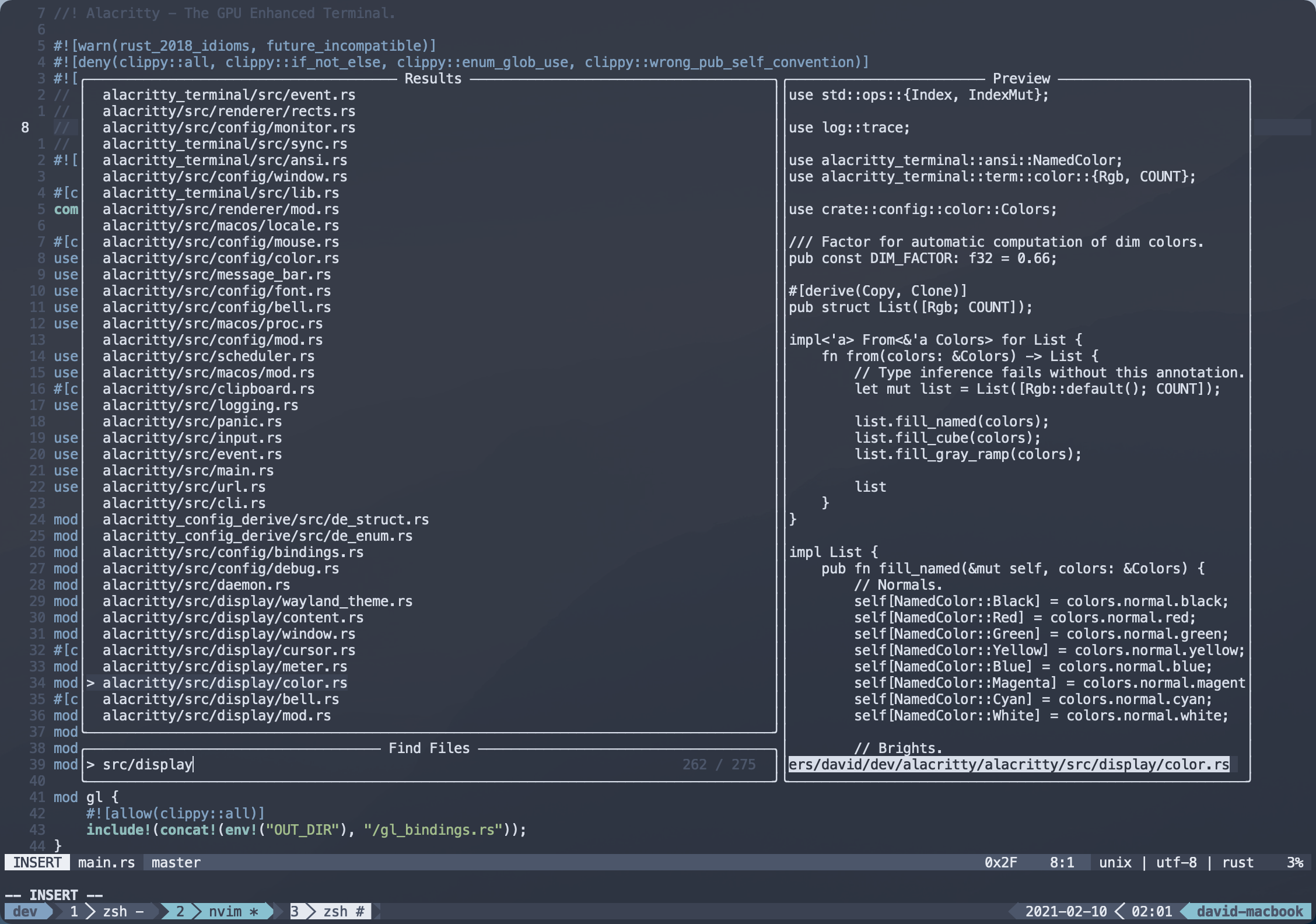This screenshot has height=924, width=1316.
Task: Select alacritty/src/scheduler.rs result
Action: [208, 356]
